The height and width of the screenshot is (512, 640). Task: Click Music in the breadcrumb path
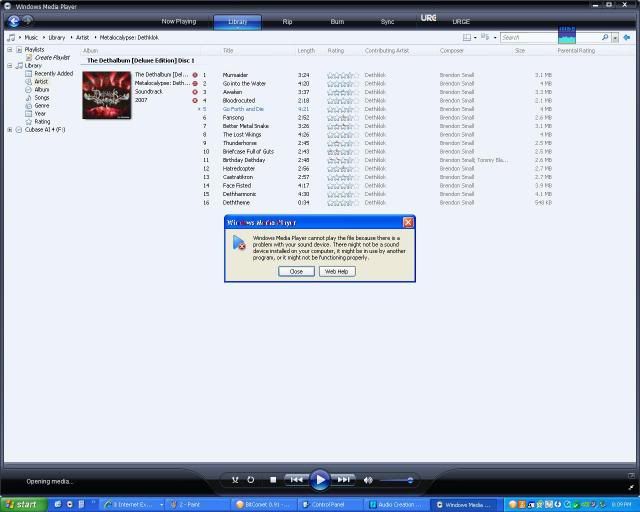coord(31,38)
